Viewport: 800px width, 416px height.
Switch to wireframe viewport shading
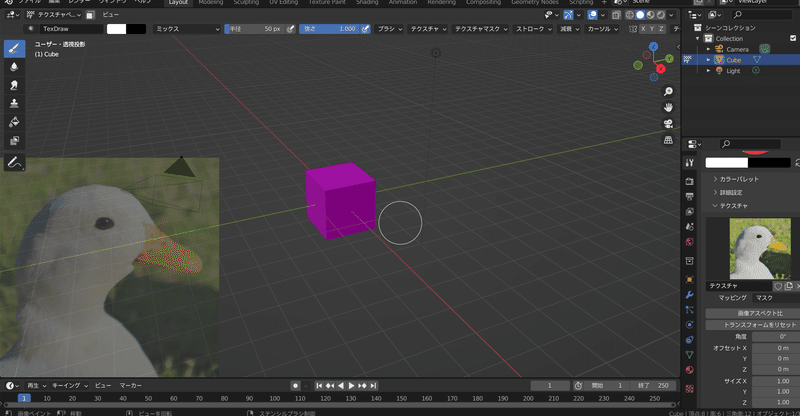coord(630,15)
